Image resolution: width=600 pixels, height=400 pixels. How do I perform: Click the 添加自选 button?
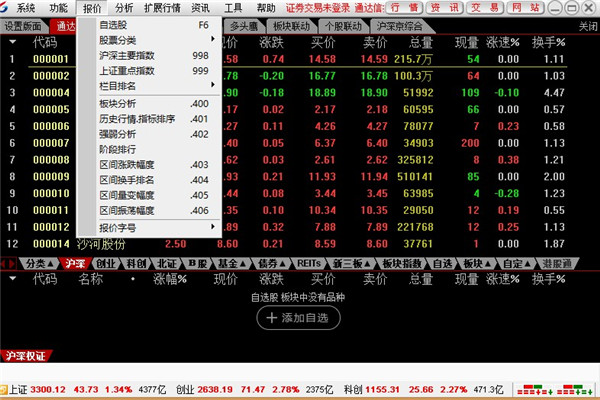pos(298,318)
